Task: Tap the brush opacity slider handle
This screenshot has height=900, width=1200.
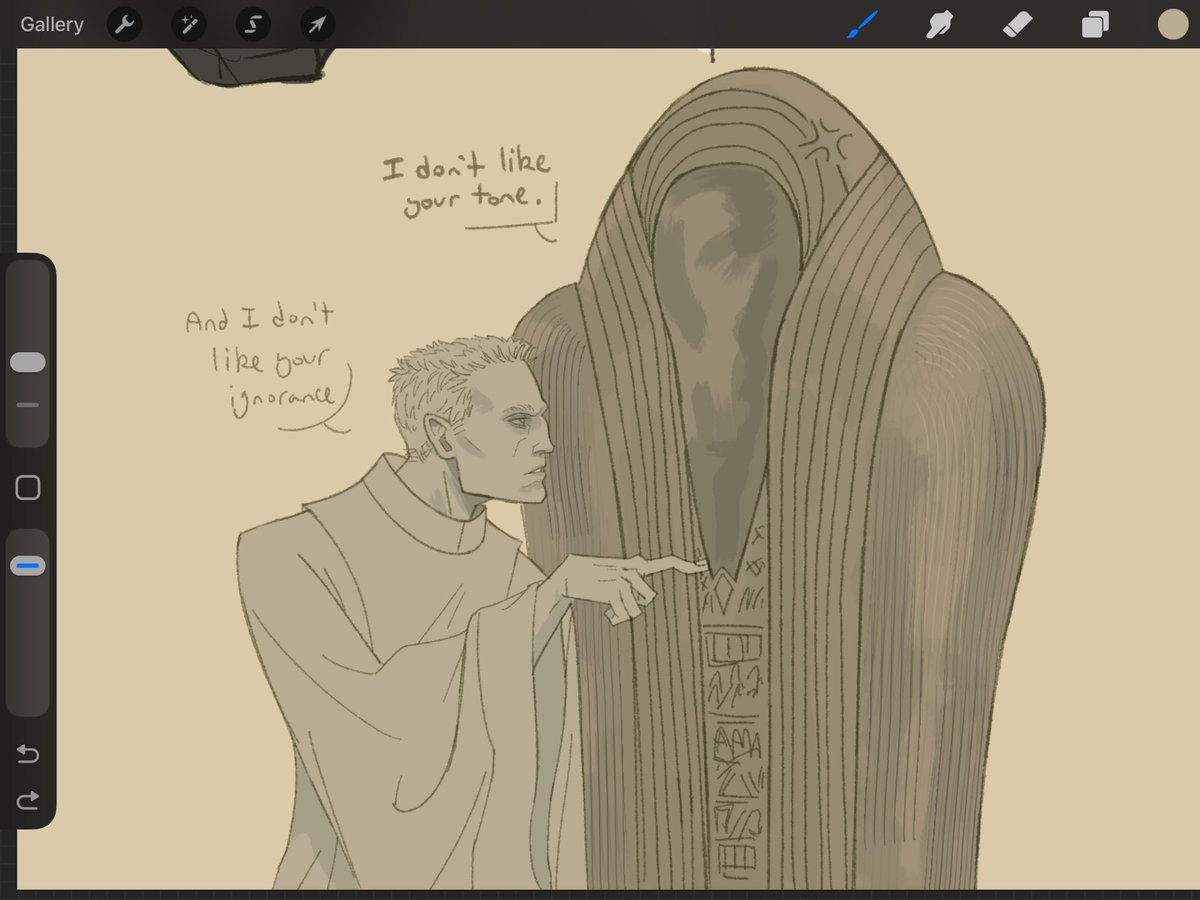Action: (x=28, y=567)
